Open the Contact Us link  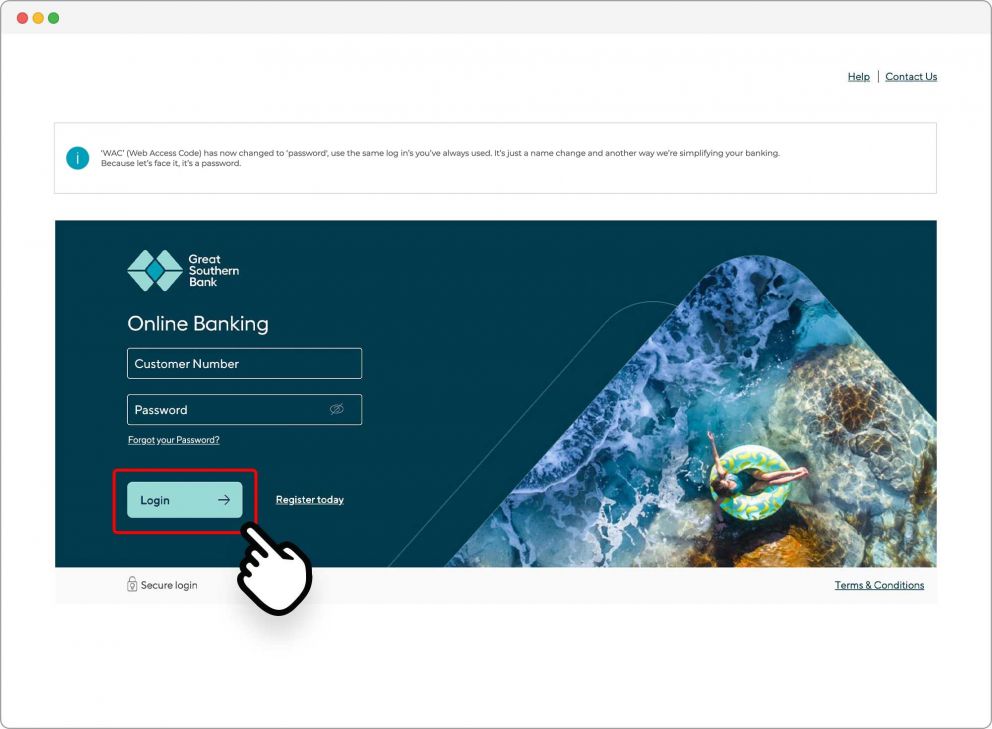point(911,77)
